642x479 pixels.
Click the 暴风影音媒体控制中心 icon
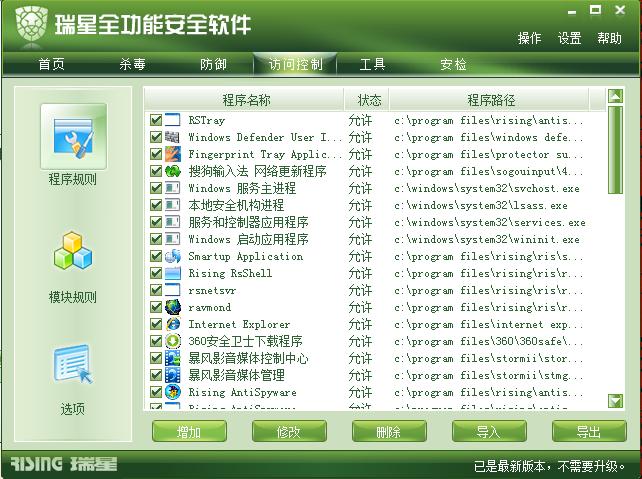pos(173,358)
